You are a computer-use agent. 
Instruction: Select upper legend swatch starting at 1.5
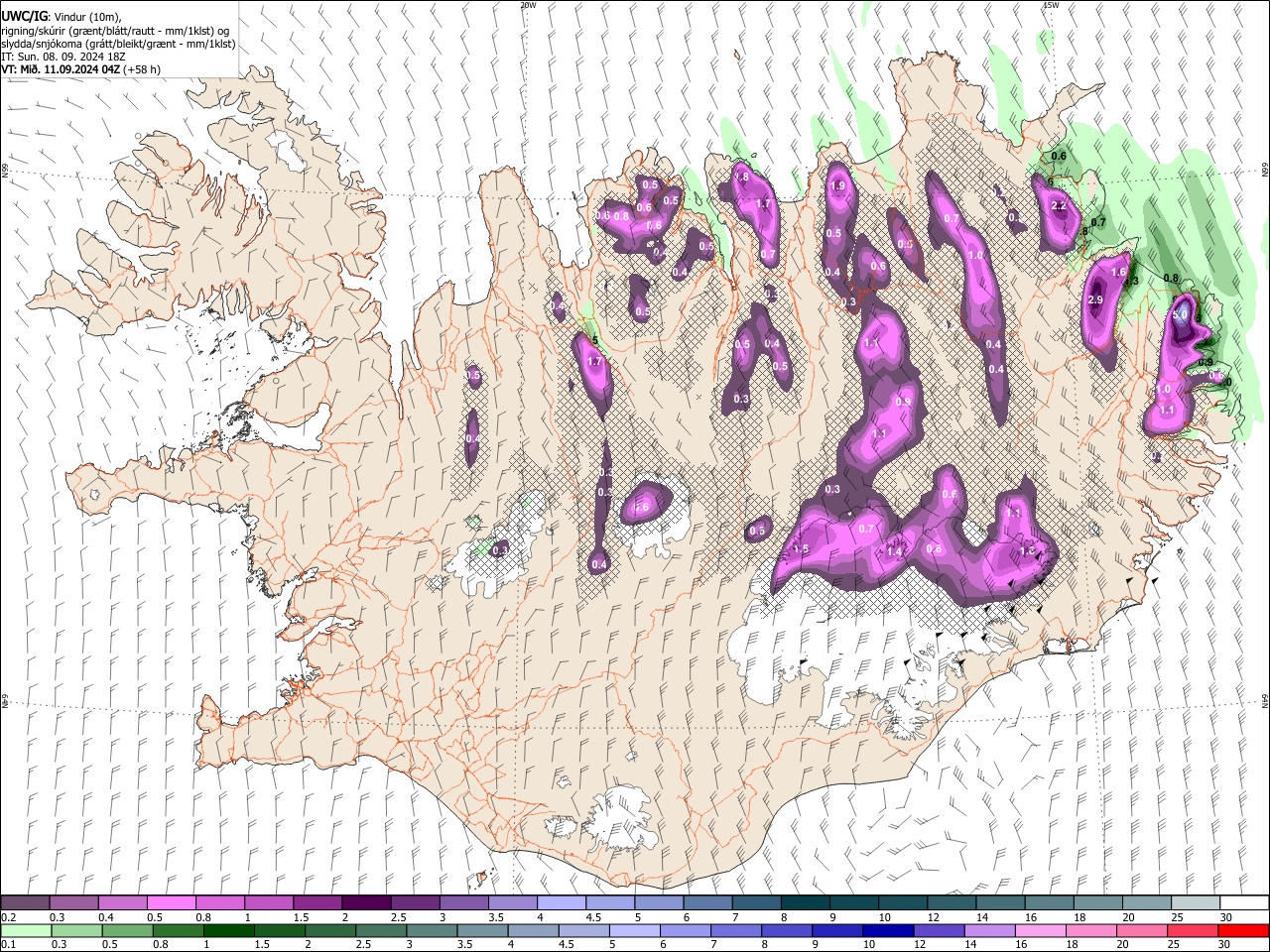pos(317,903)
